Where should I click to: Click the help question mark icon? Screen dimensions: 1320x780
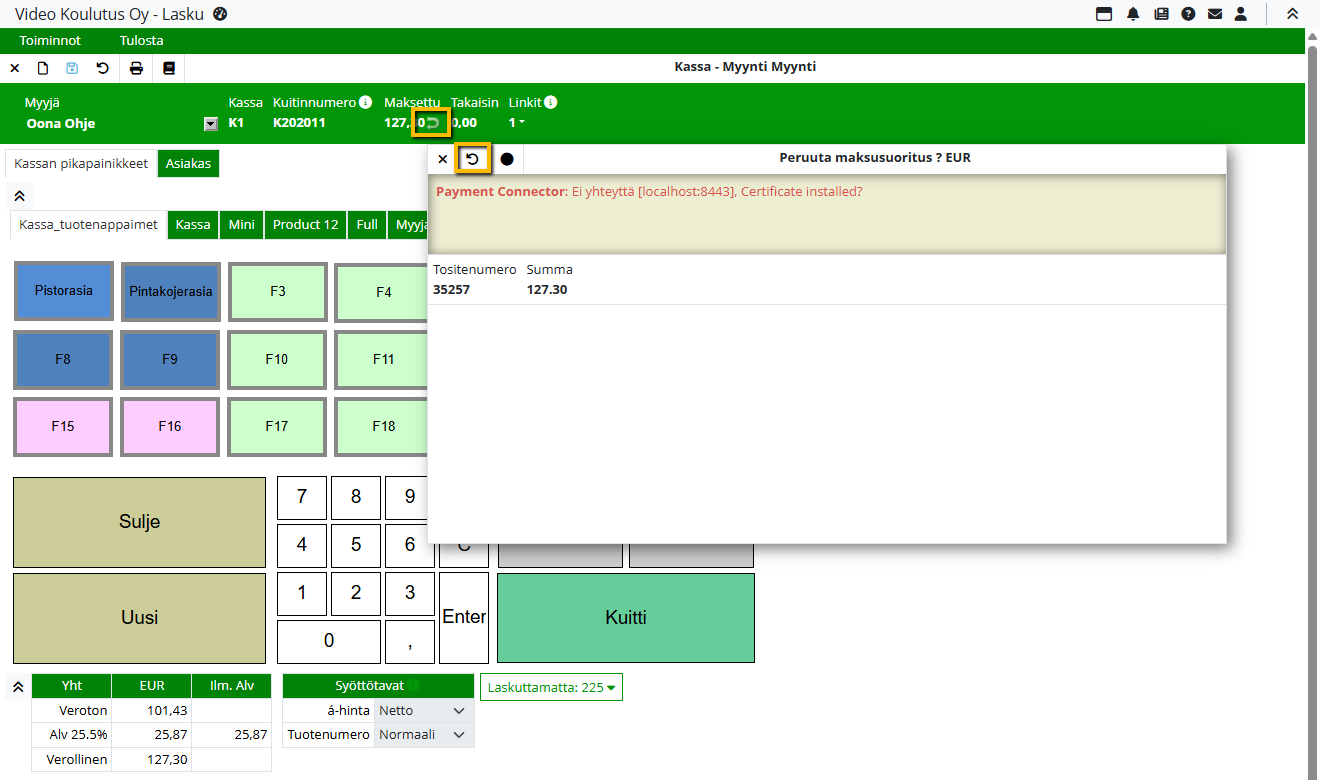1188,14
